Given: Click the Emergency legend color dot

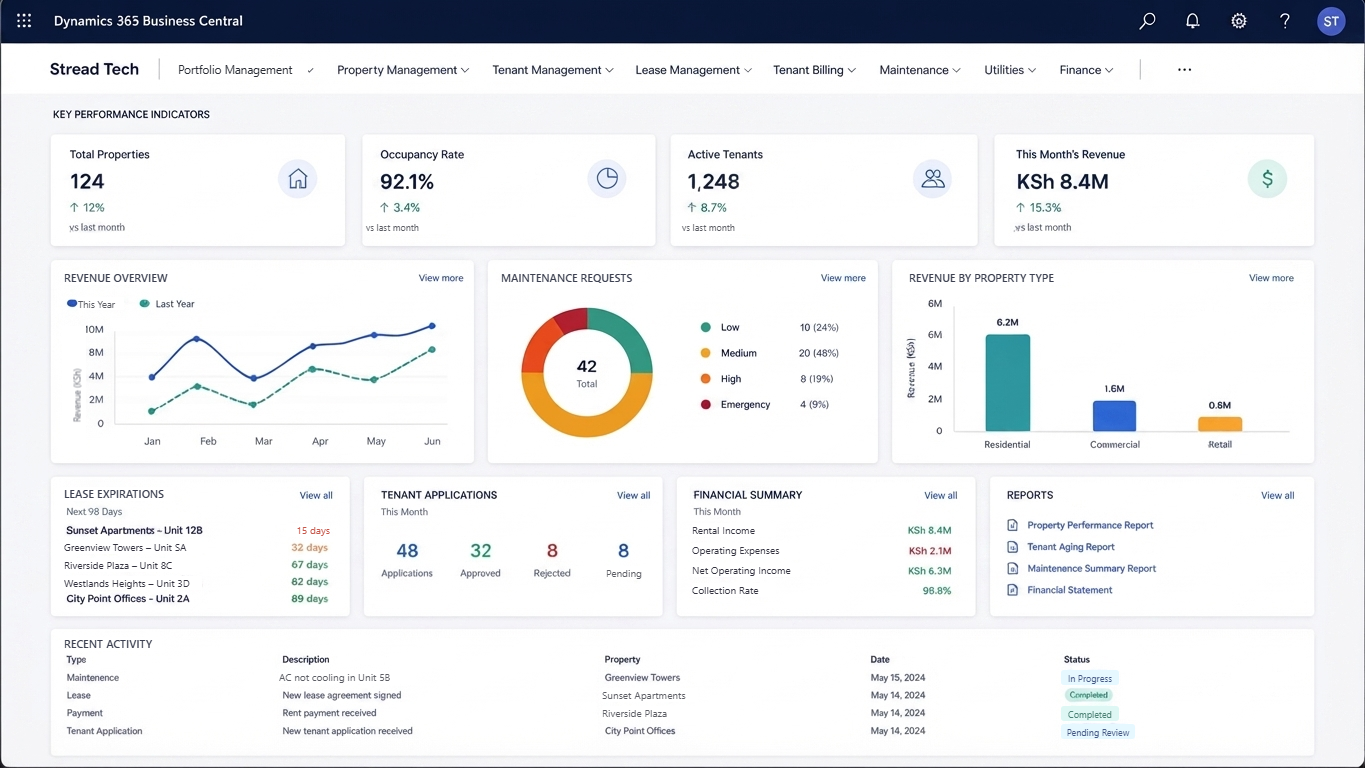Looking at the screenshot, I should [706, 404].
